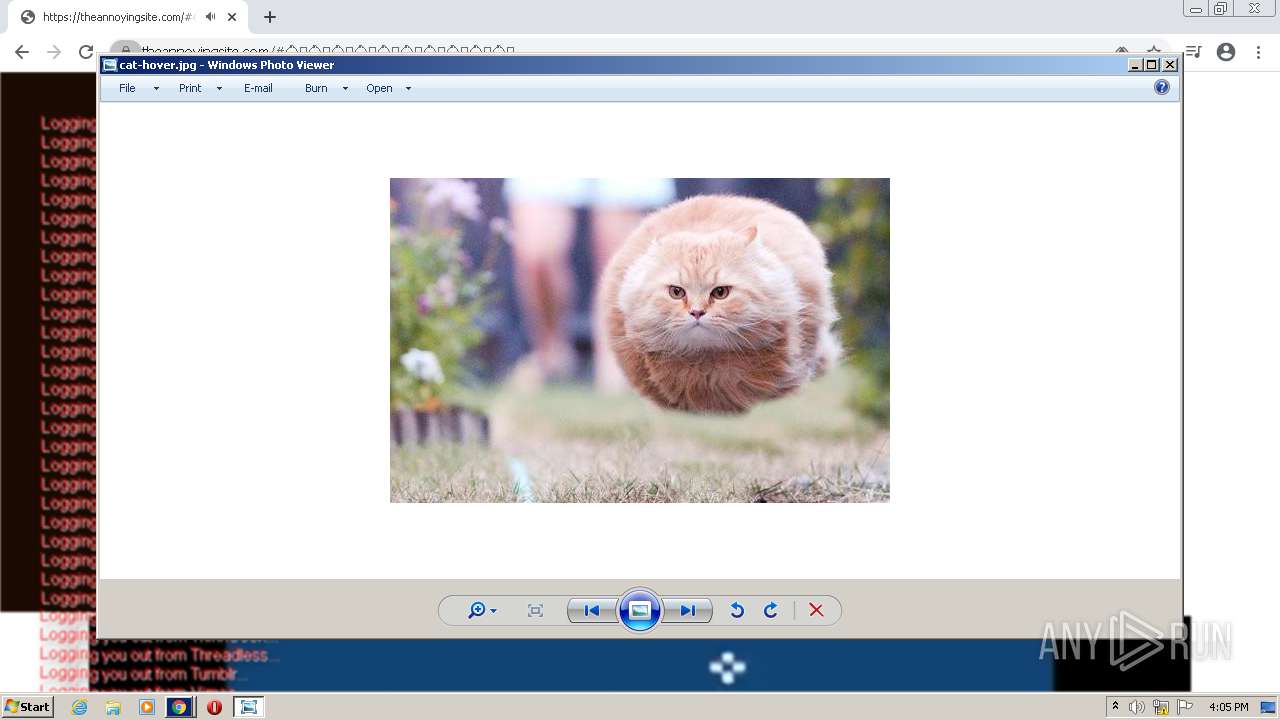Minimize the Windows Photo Viewer window
This screenshot has height=720, width=1280.
[1135, 65]
